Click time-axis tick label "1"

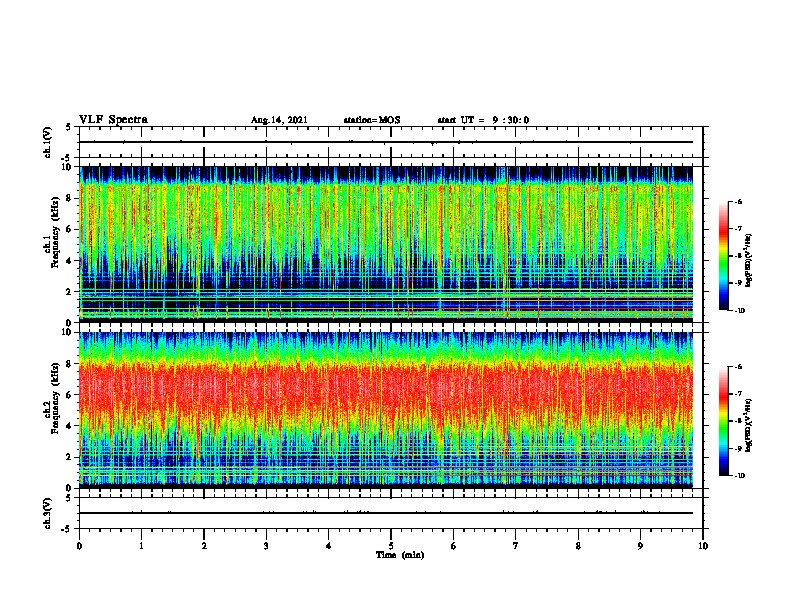[x=141, y=546]
